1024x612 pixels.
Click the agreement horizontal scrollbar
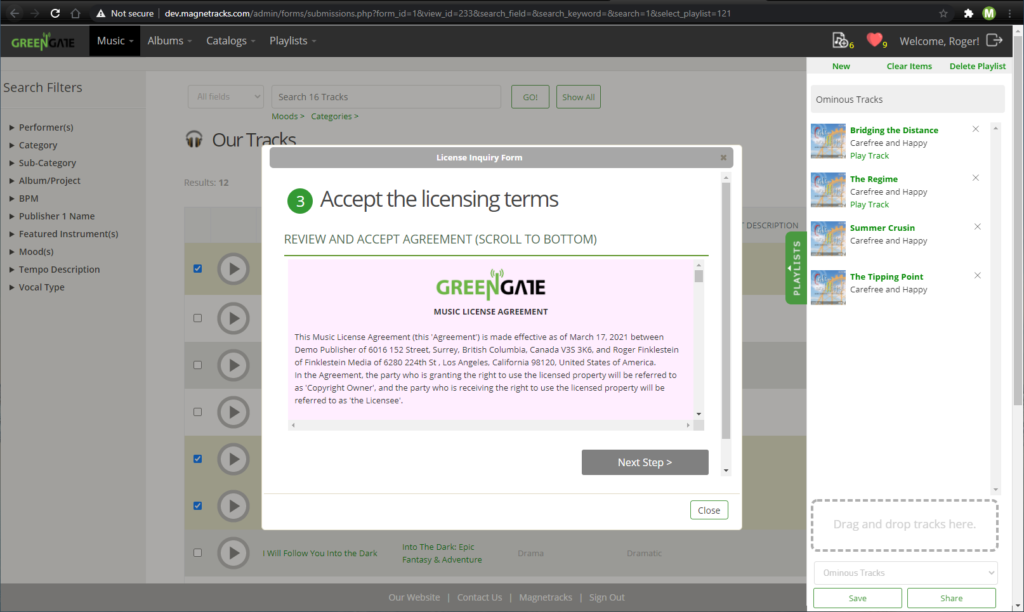(490, 425)
